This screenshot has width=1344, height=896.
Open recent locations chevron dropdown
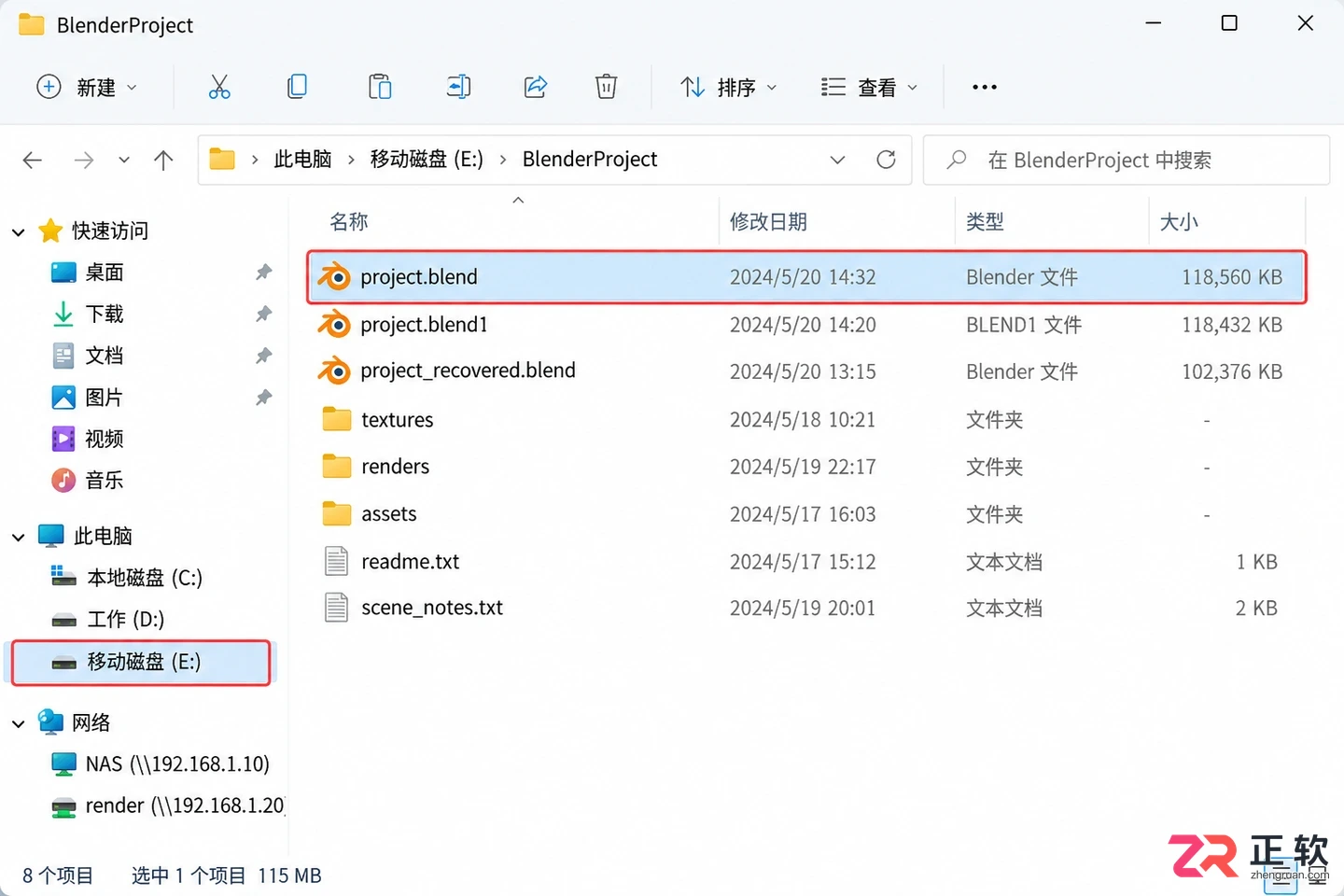(x=124, y=161)
